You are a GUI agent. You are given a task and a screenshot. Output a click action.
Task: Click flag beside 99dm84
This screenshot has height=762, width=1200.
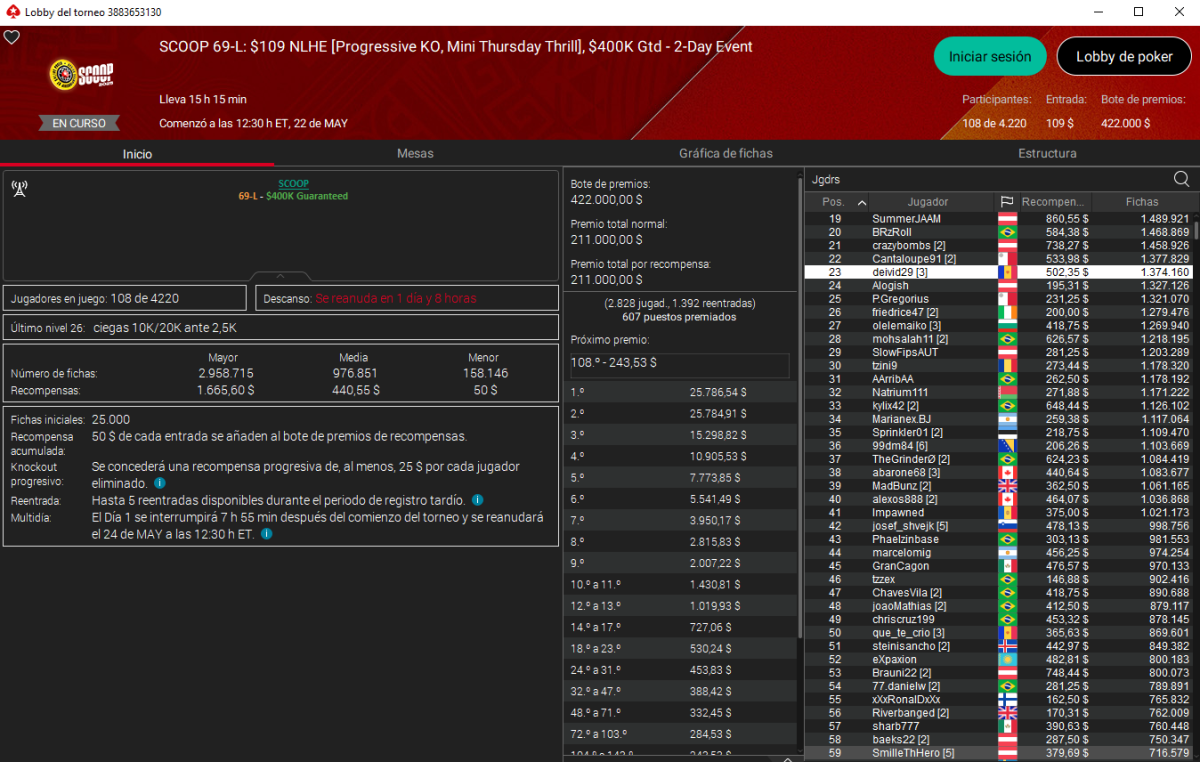coord(1007,446)
